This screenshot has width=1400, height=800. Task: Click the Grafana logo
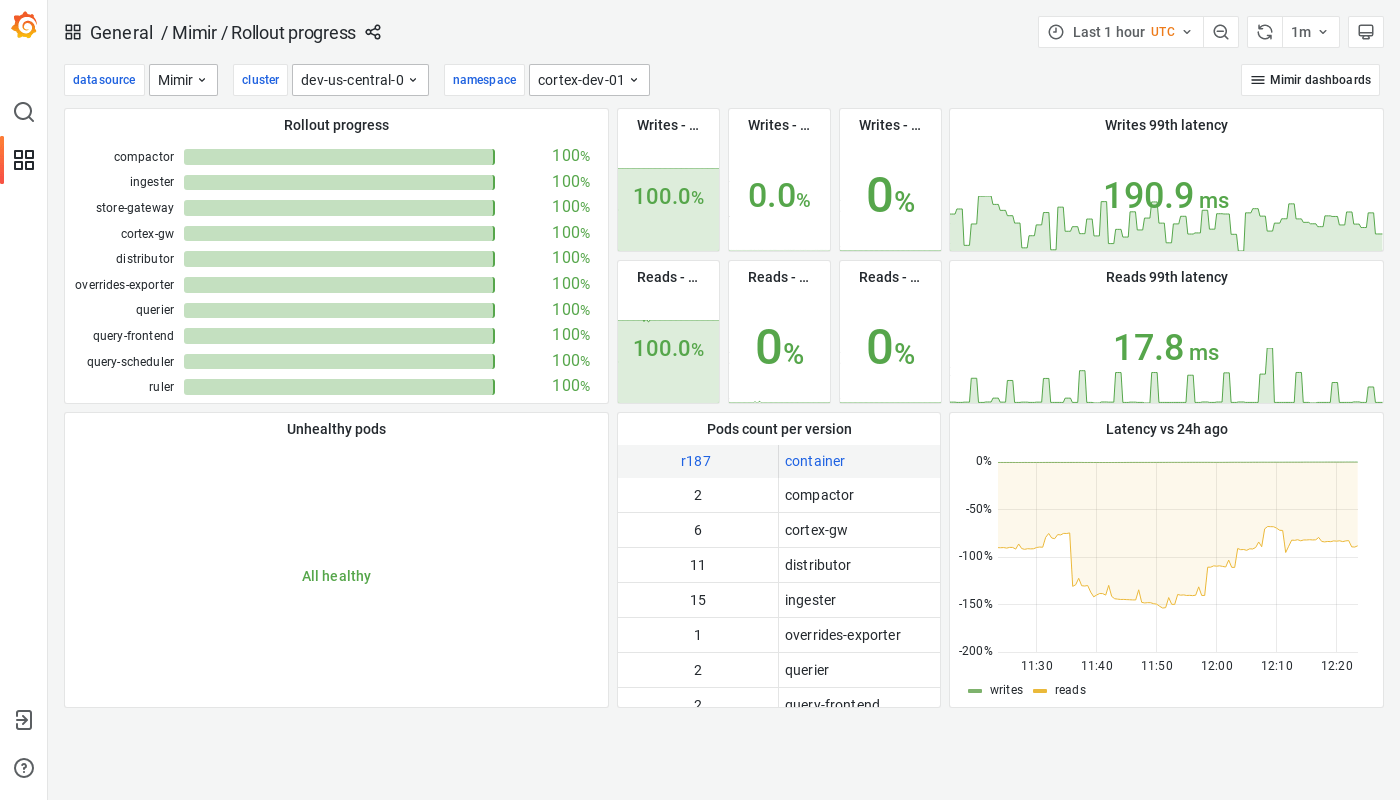point(24,26)
